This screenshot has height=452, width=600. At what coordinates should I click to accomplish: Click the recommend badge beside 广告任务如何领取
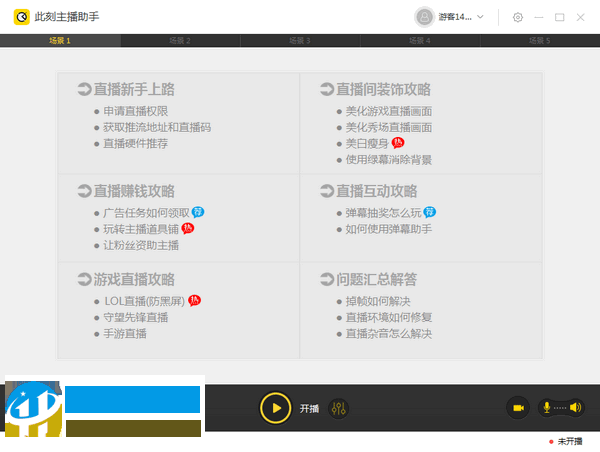click(198, 212)
